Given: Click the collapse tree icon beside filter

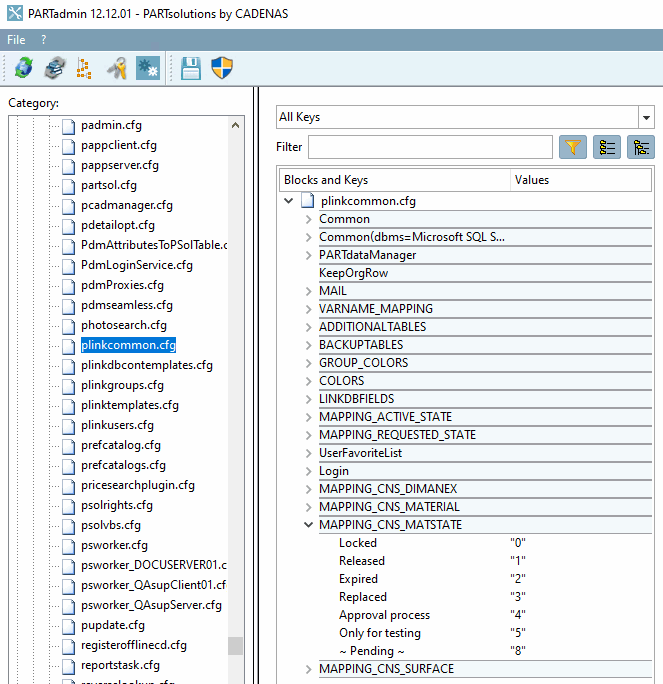Looking at the screenshot, I should pyautogui.click(x=641, y=147).
